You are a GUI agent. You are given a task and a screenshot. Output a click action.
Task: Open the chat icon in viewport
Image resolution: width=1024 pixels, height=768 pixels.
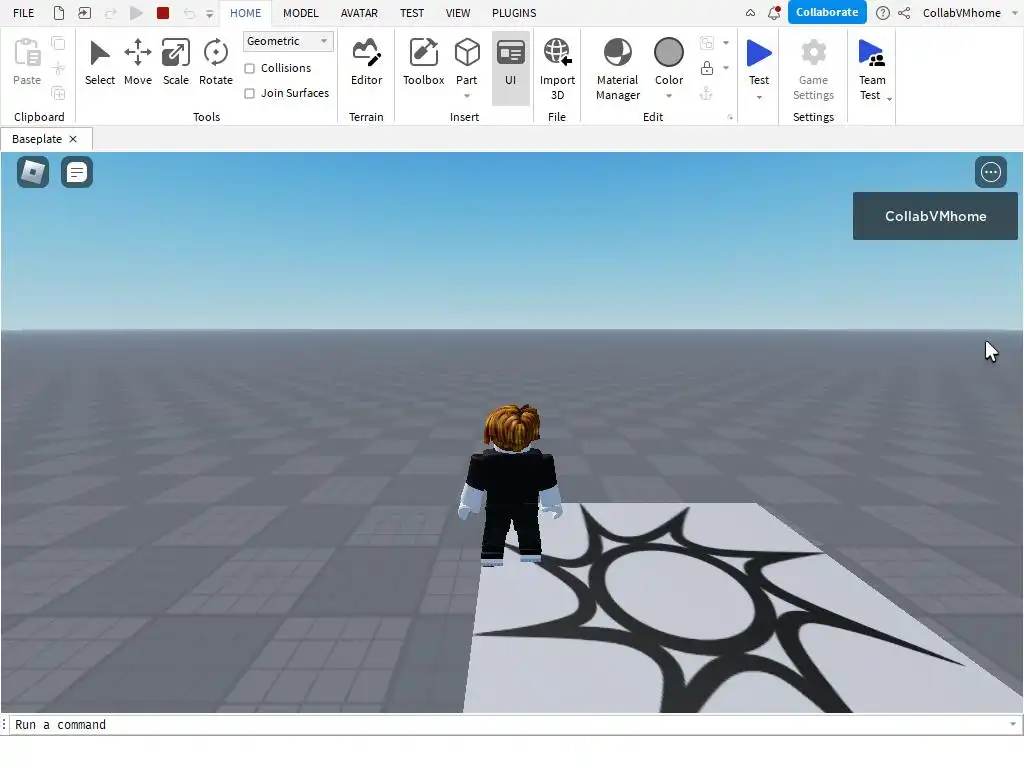[76, 172]
